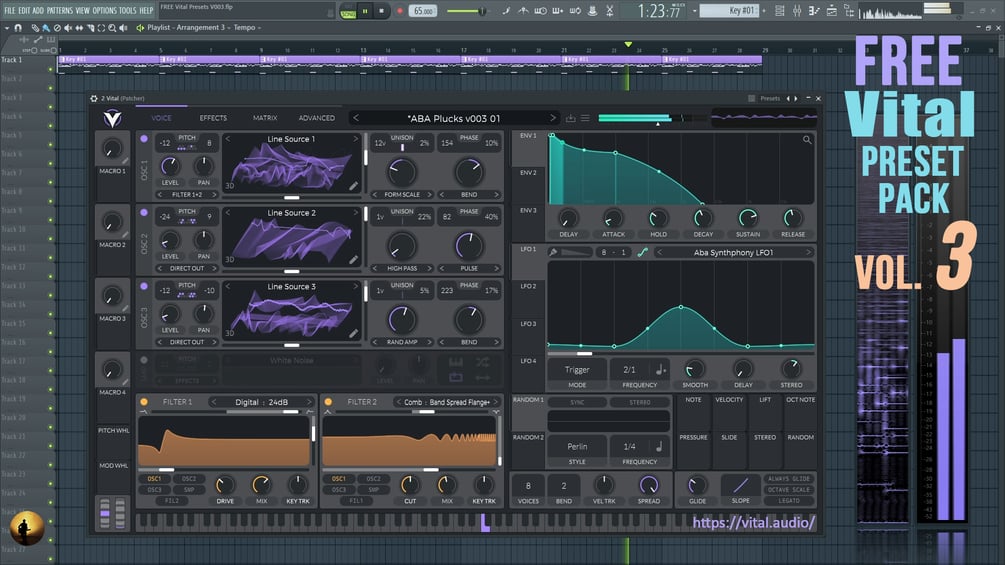Click the Glide slope curve icon
The width and height of the screenshot is (1005, 565).
pos(740,485)
